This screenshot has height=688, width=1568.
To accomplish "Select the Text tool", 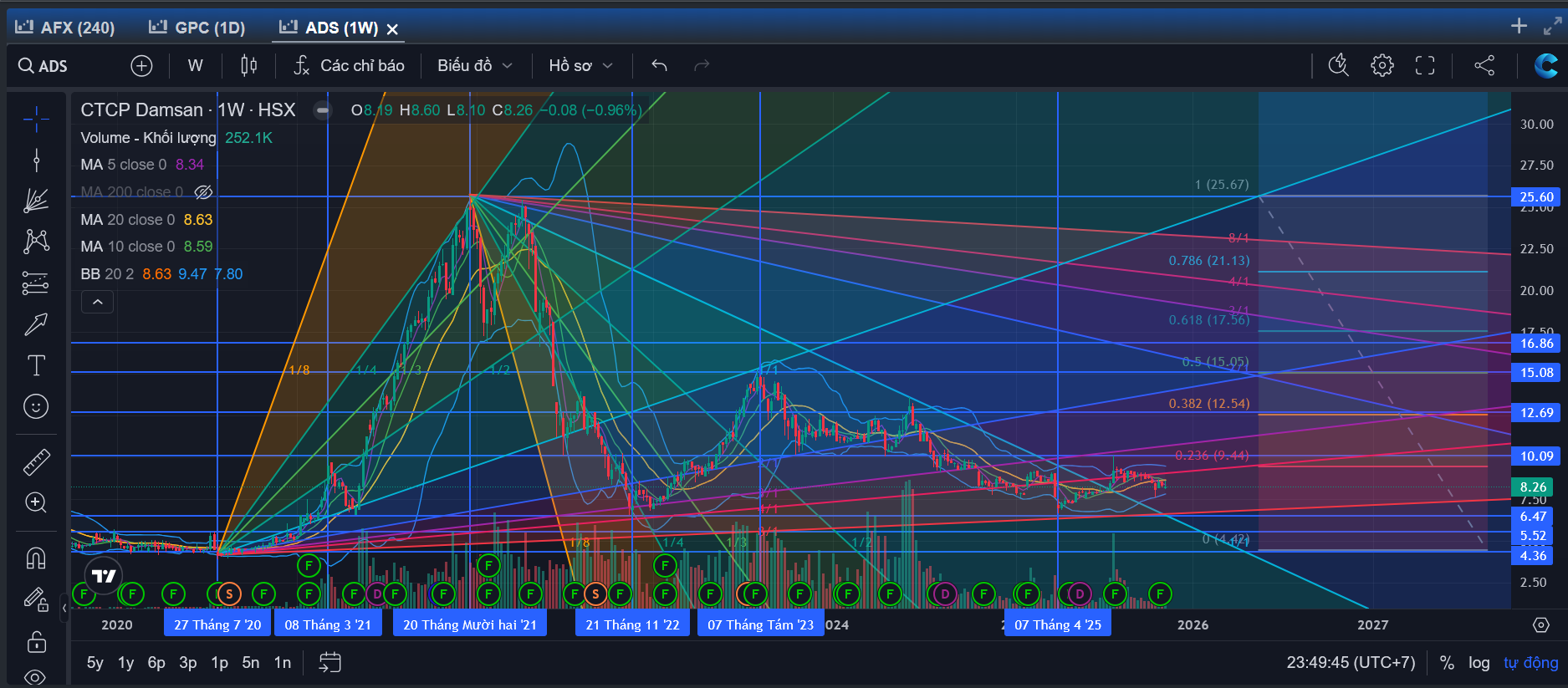I will tap(36, 365).
